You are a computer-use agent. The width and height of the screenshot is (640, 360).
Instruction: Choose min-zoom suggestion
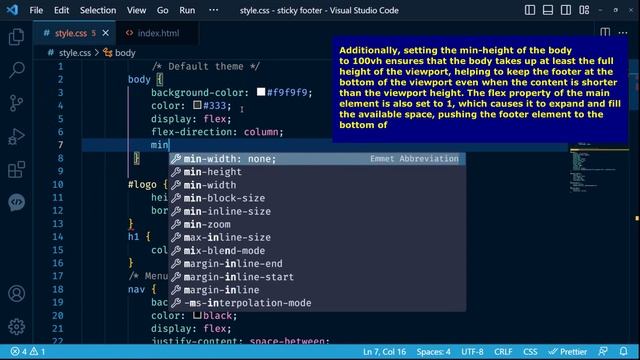click(317, 224)
